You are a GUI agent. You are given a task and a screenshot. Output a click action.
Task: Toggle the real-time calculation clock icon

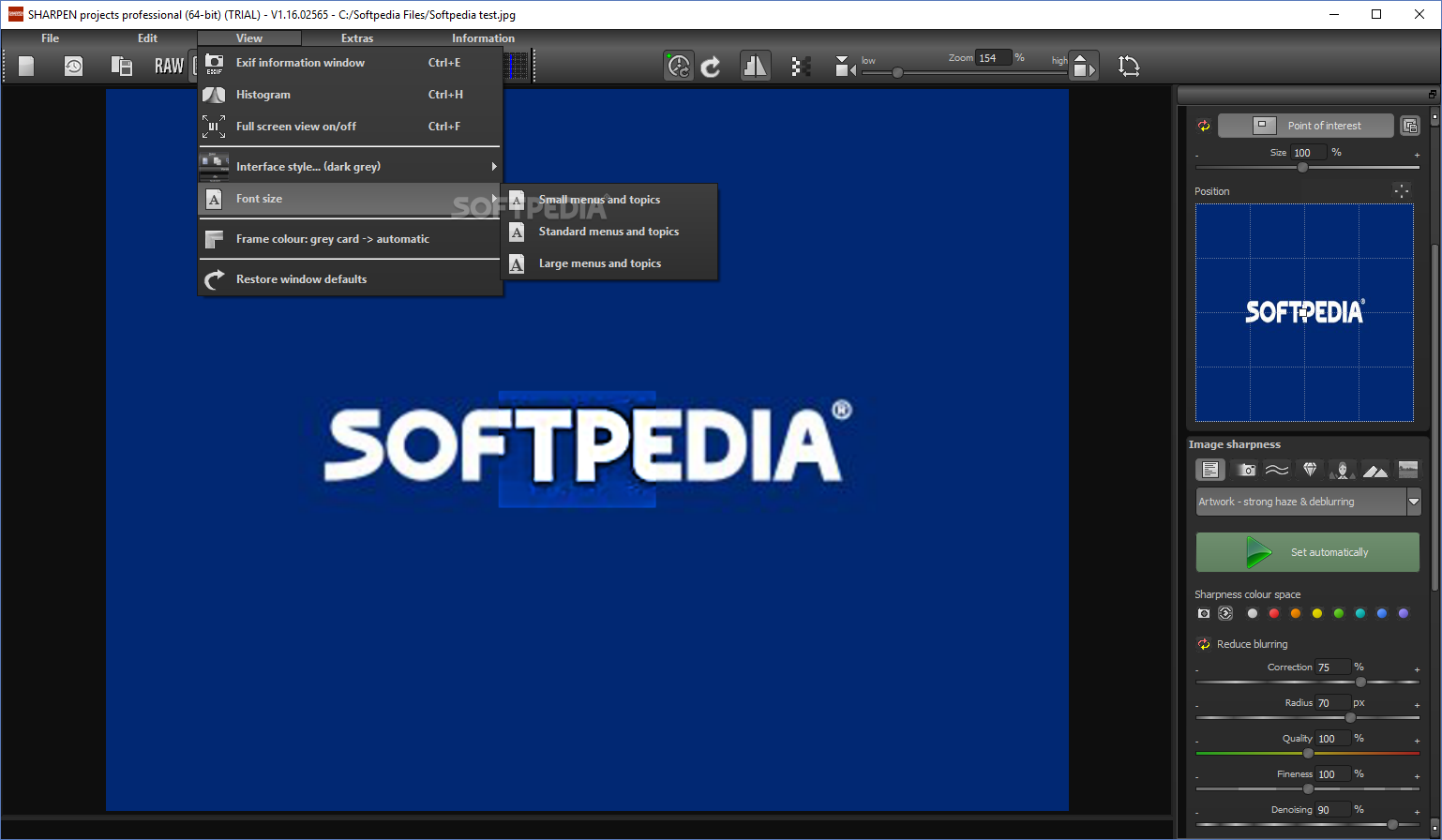click(679, 66)
